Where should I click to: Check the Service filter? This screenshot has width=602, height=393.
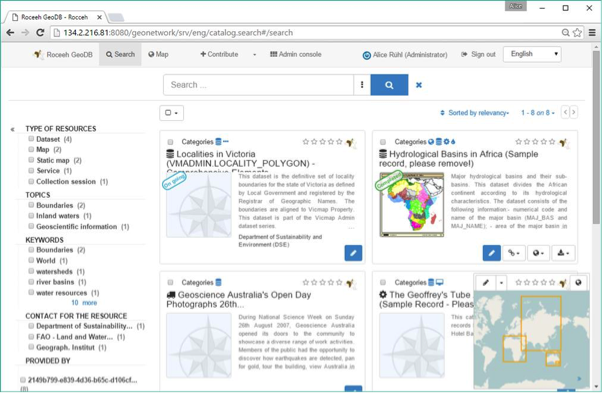[31, 170]
